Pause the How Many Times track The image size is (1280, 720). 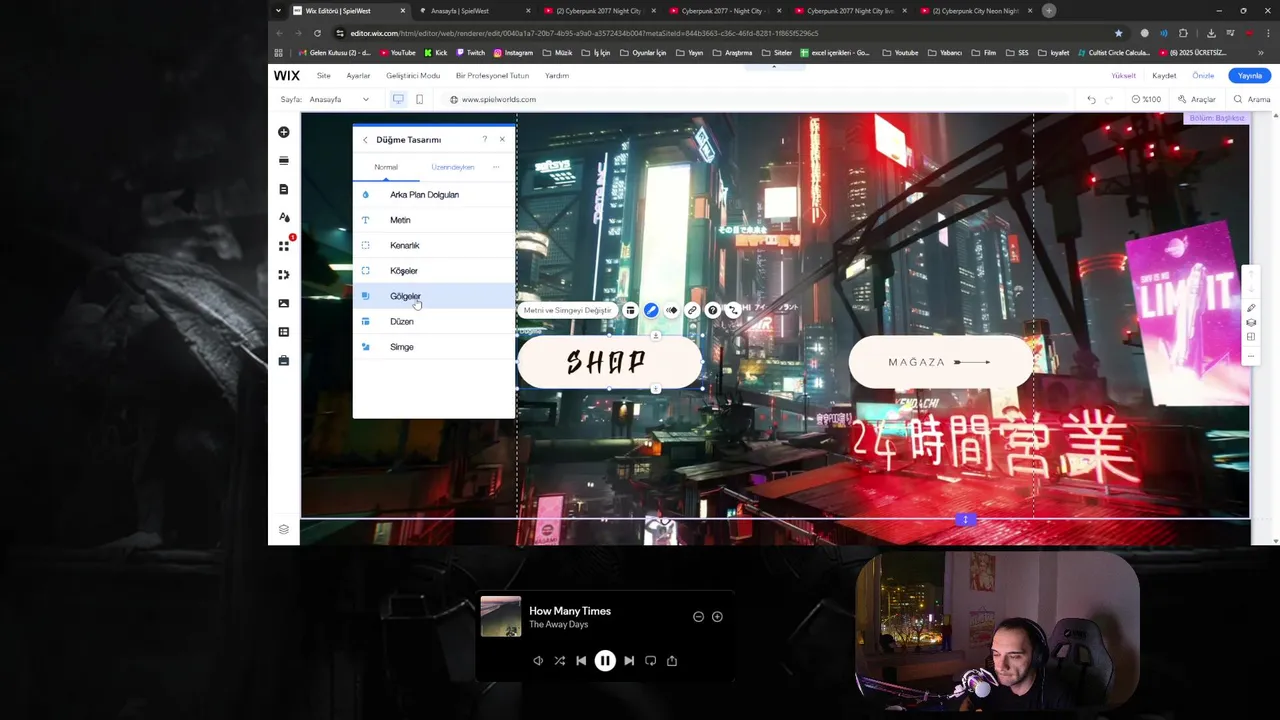coord(605,661)
